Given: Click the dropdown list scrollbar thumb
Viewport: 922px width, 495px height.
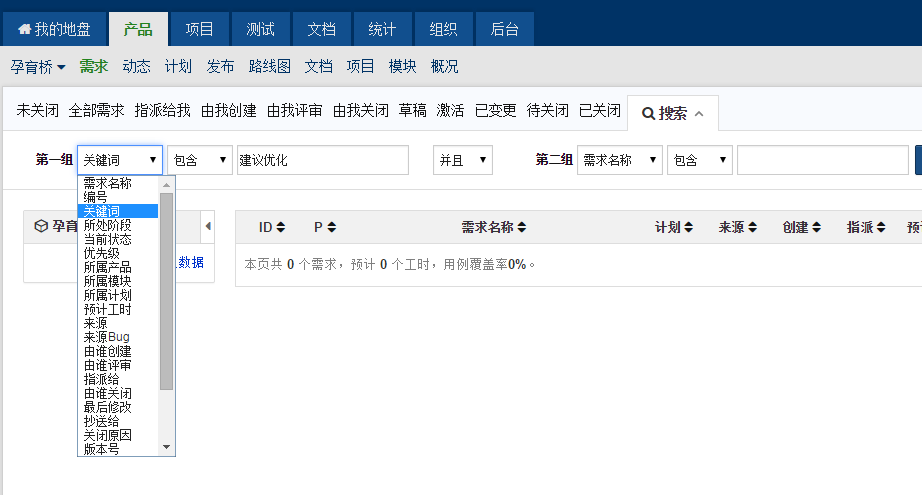Looking at the screenshot, I should pyautogui.click(x=166, y=292).
